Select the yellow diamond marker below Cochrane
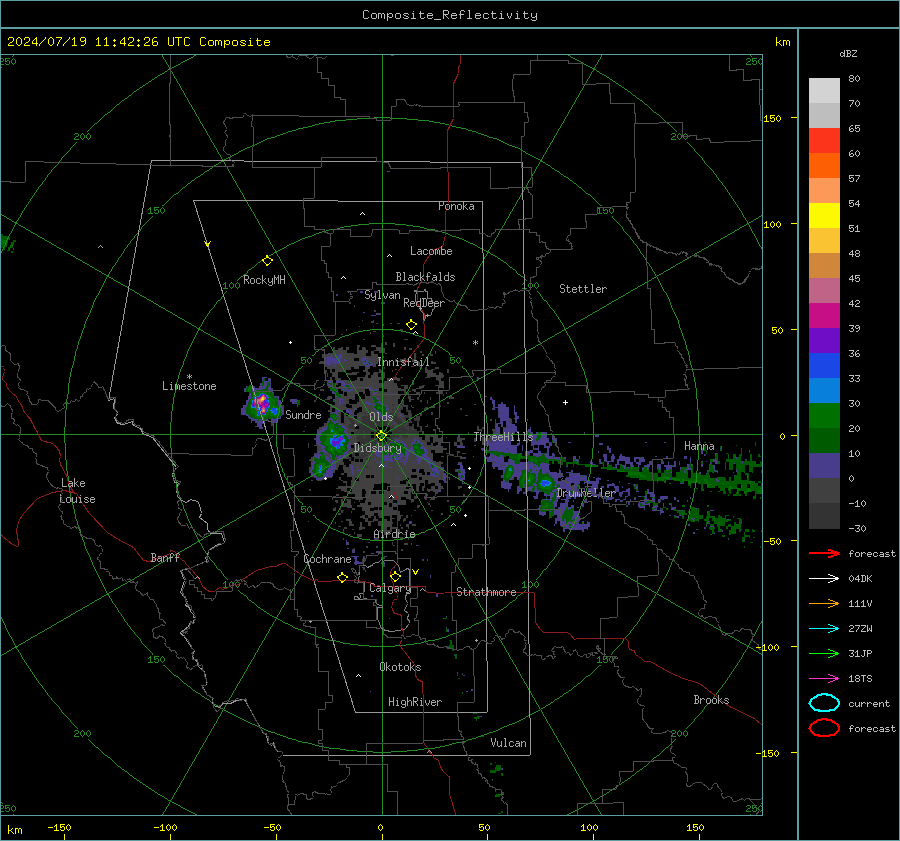This screenshot has width=900, height=841. 342,578
